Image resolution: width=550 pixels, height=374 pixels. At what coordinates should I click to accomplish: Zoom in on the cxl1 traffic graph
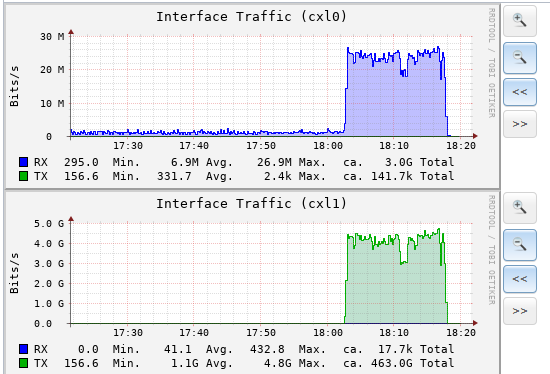(520, 208)
